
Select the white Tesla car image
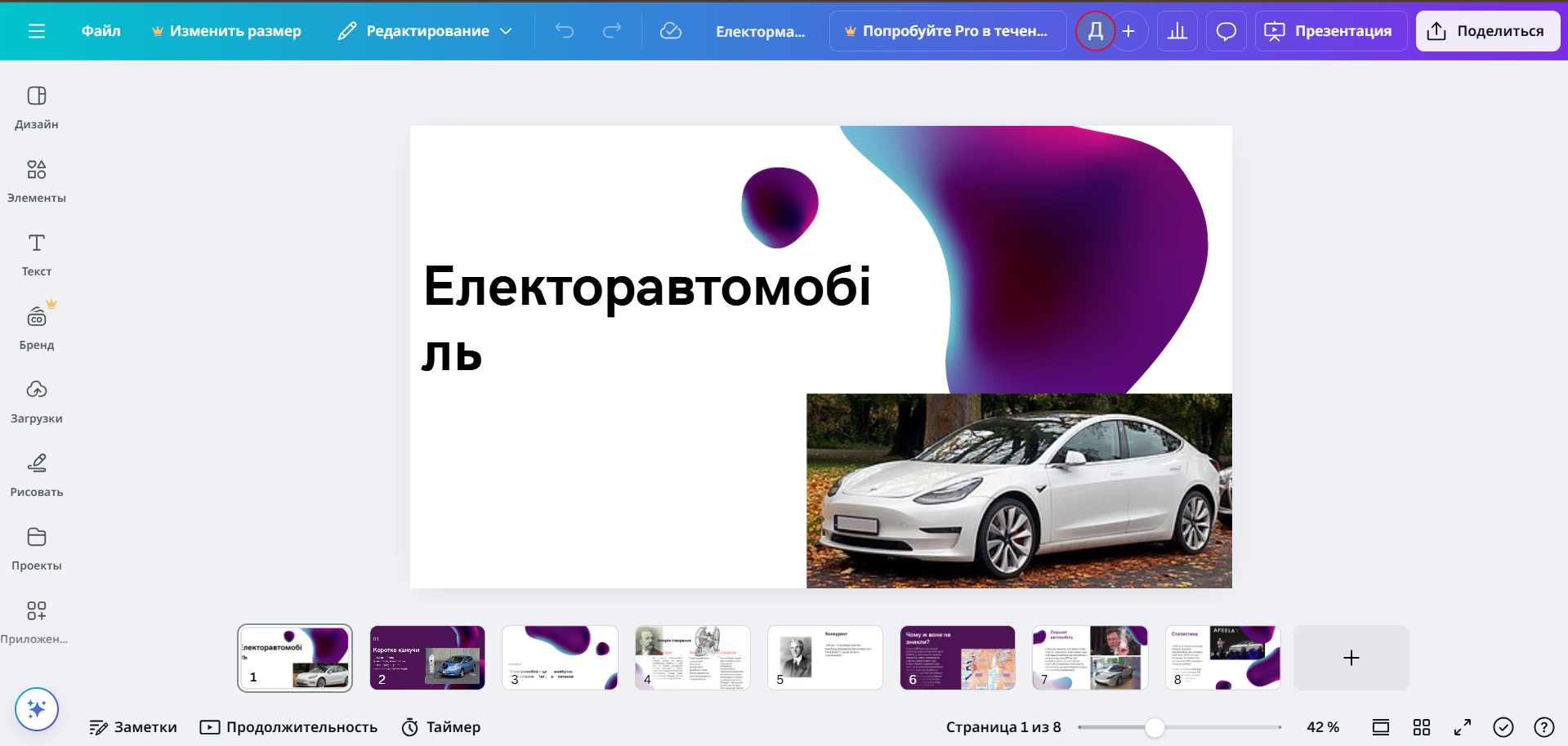pos(1019,491)
